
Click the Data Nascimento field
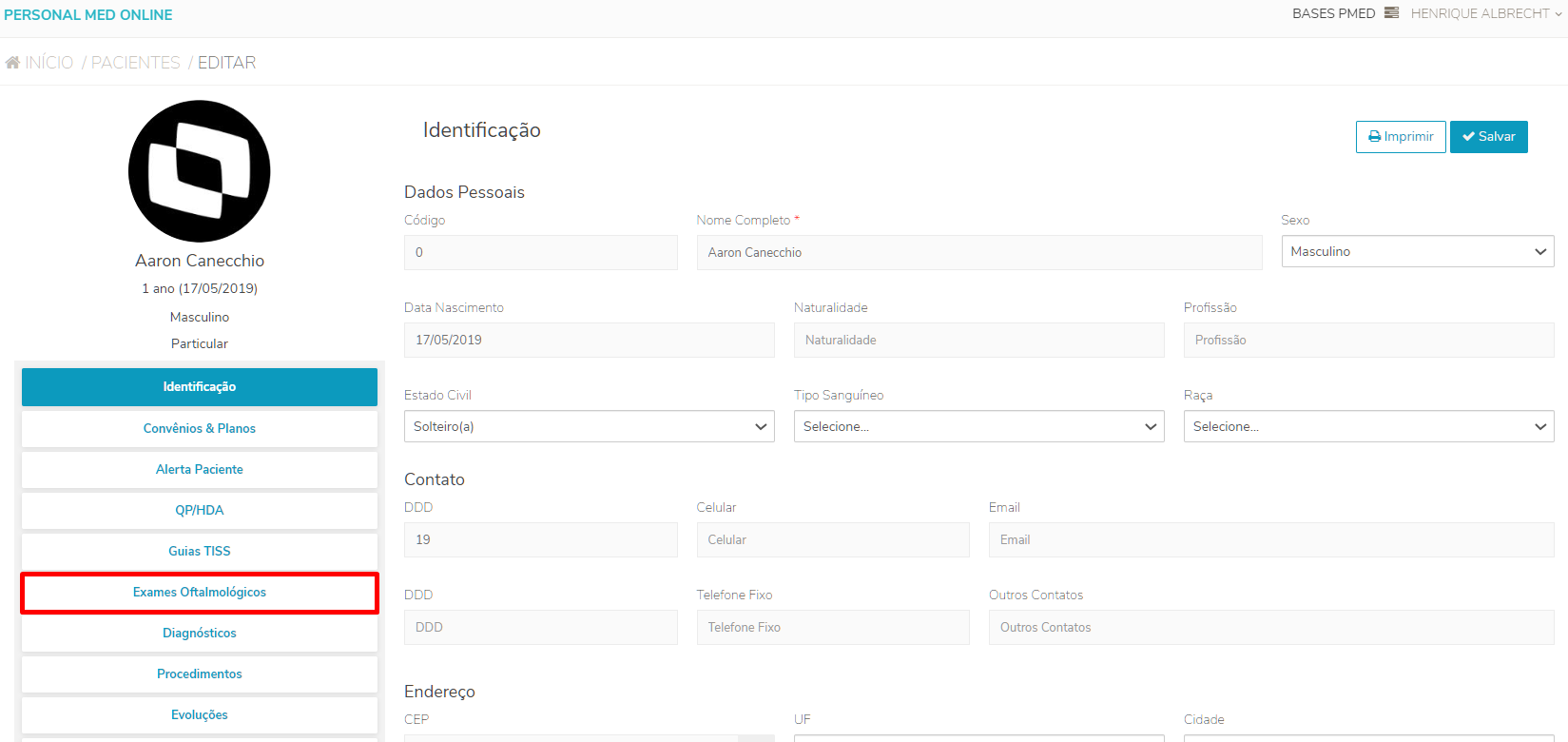pyautogui.click(x=590, y=341)
